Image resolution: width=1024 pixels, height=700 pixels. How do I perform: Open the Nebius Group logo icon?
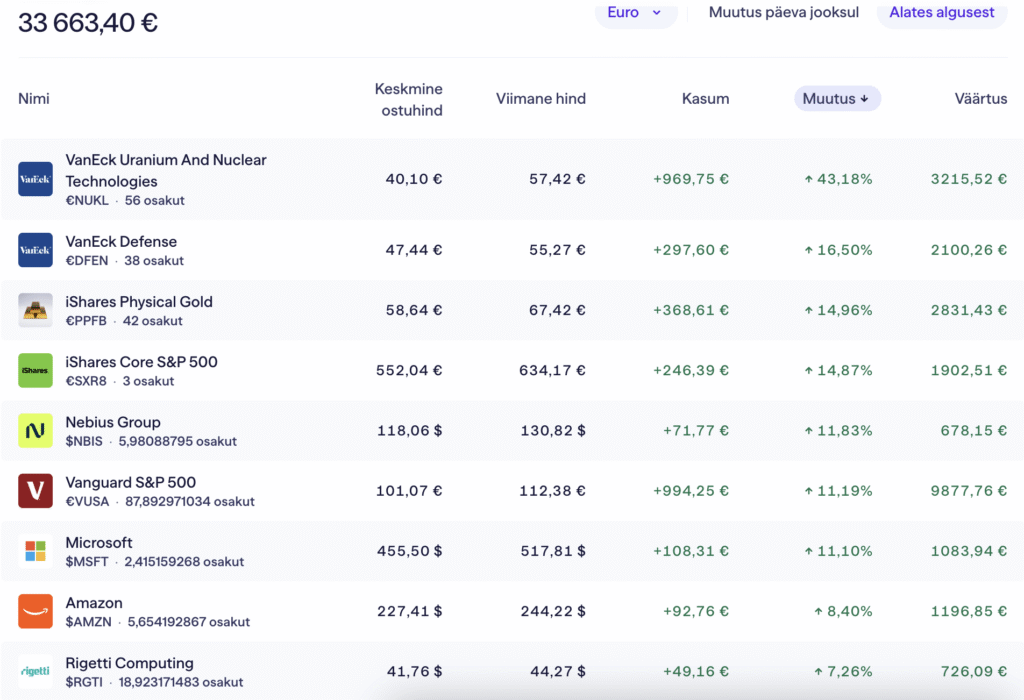pos(35,431)
